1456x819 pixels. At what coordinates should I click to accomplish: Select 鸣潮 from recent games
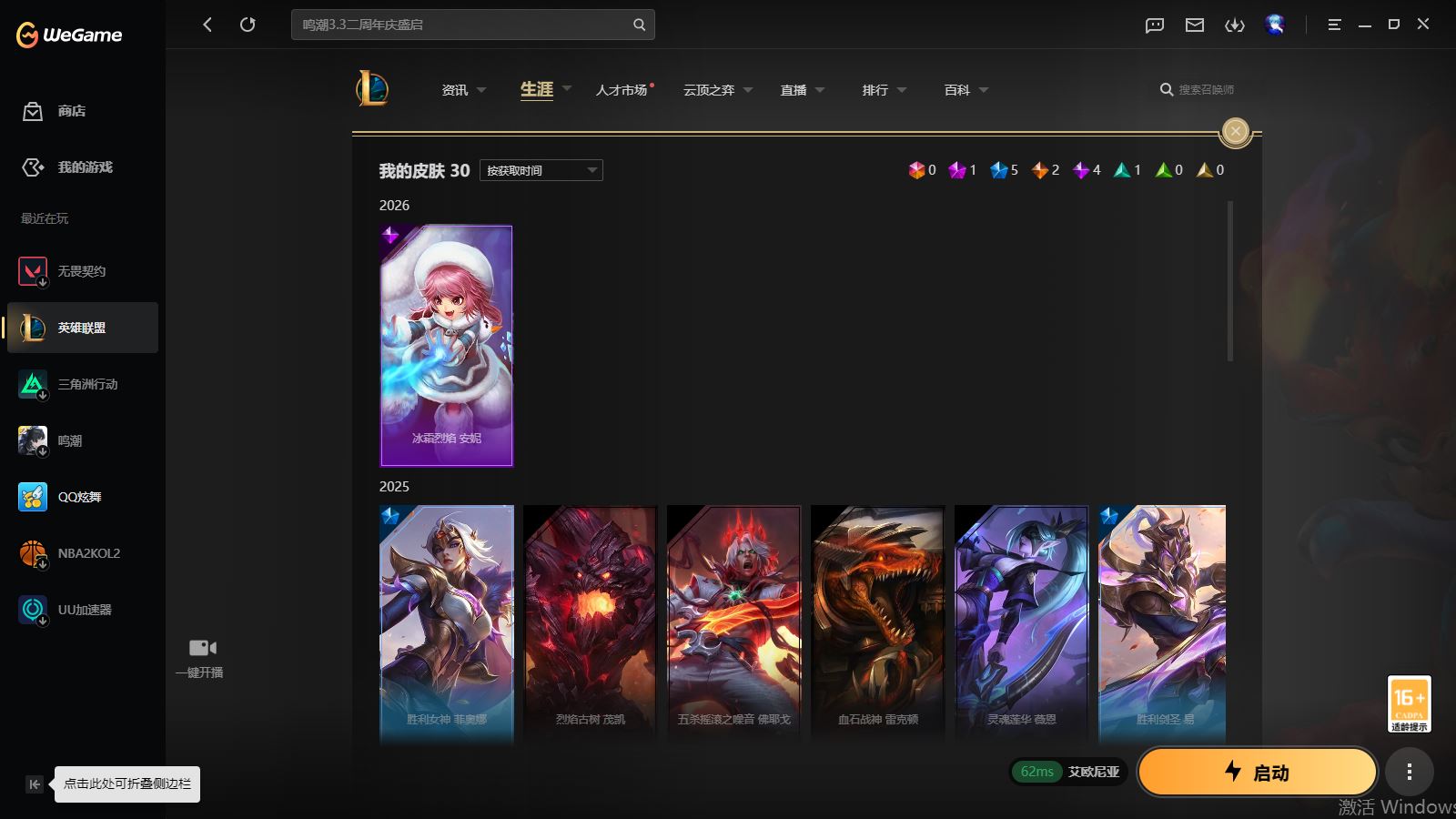point(83,440)
